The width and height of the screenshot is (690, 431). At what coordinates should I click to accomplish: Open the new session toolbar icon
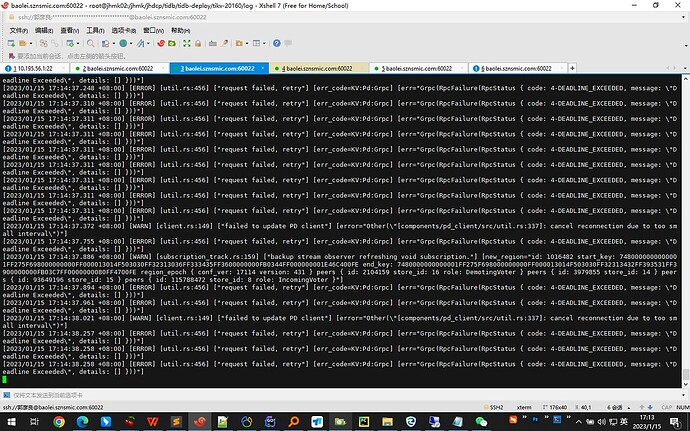(x=11, y=43)
